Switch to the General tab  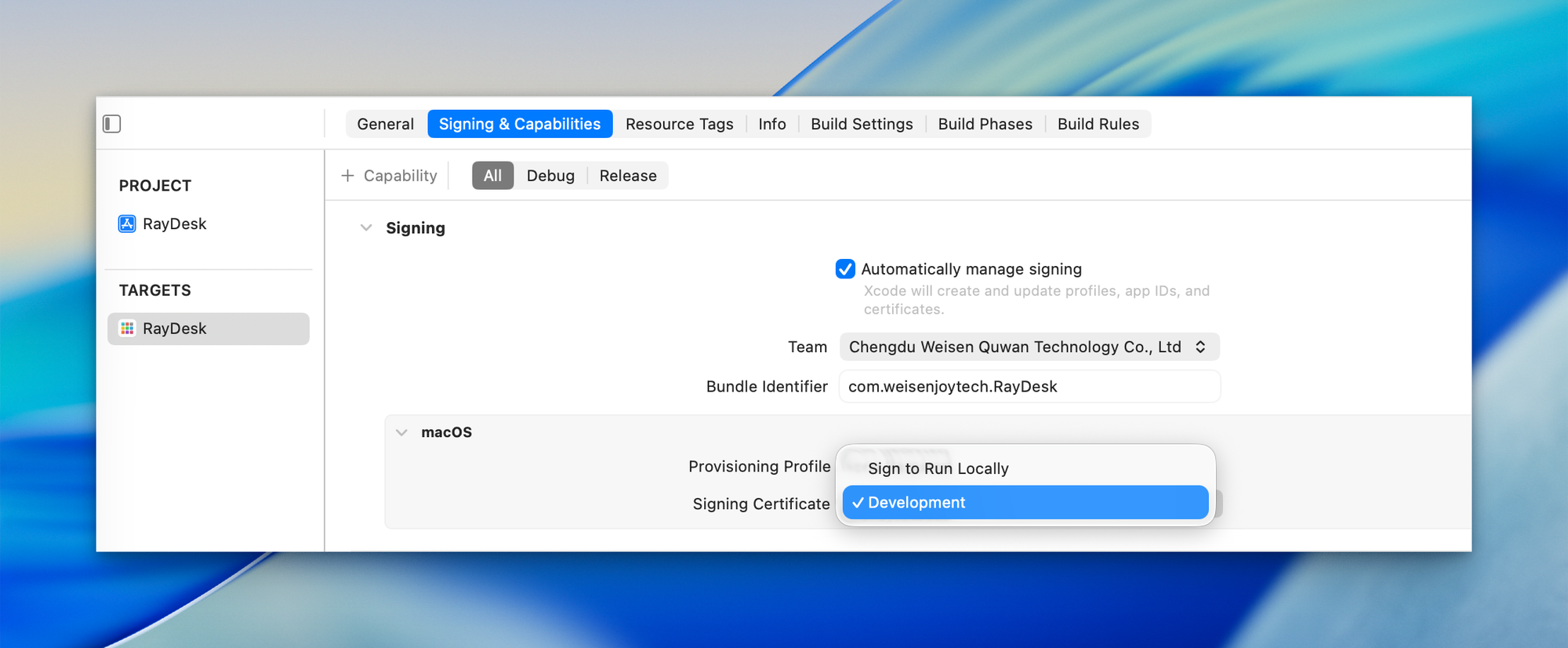(385, 124)
